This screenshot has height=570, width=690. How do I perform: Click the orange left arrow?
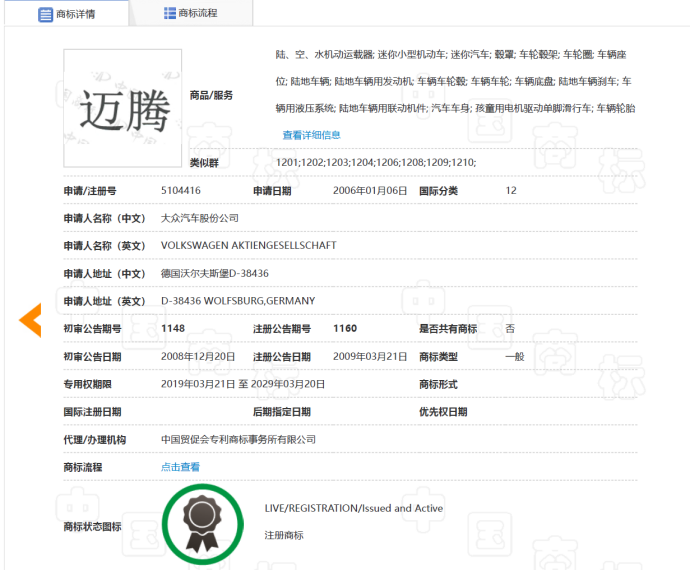(x=30, y=320)
